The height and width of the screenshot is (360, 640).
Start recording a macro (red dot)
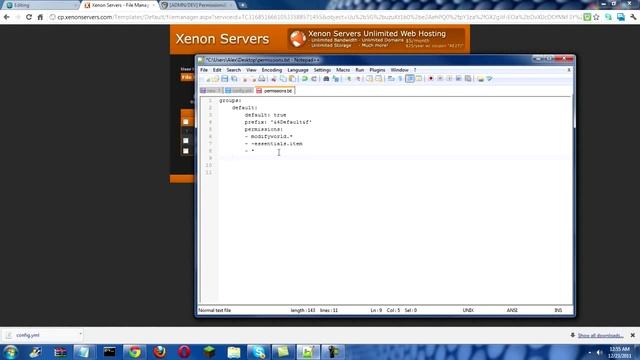431,78
